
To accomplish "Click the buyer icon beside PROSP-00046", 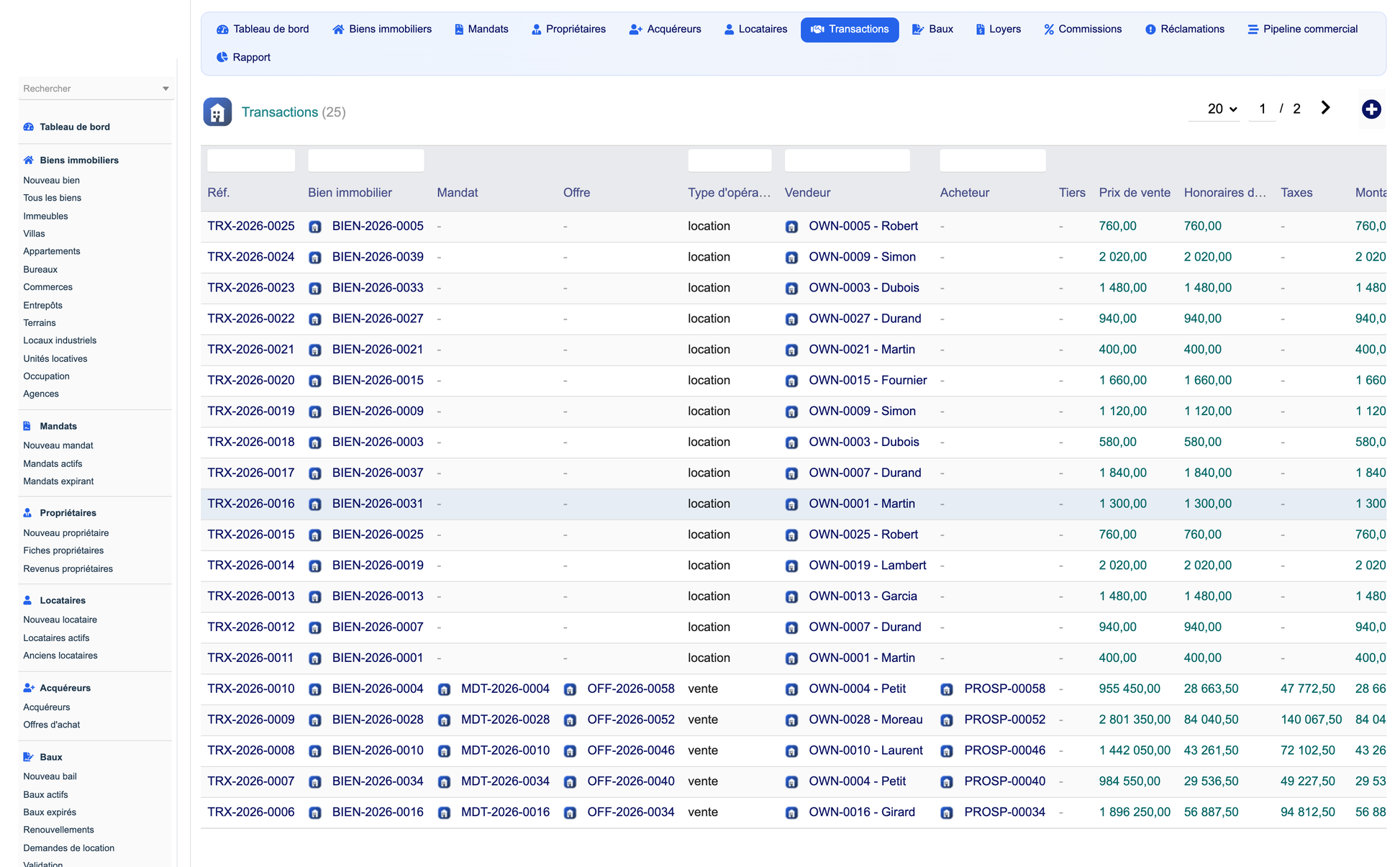I will [947, 751].
